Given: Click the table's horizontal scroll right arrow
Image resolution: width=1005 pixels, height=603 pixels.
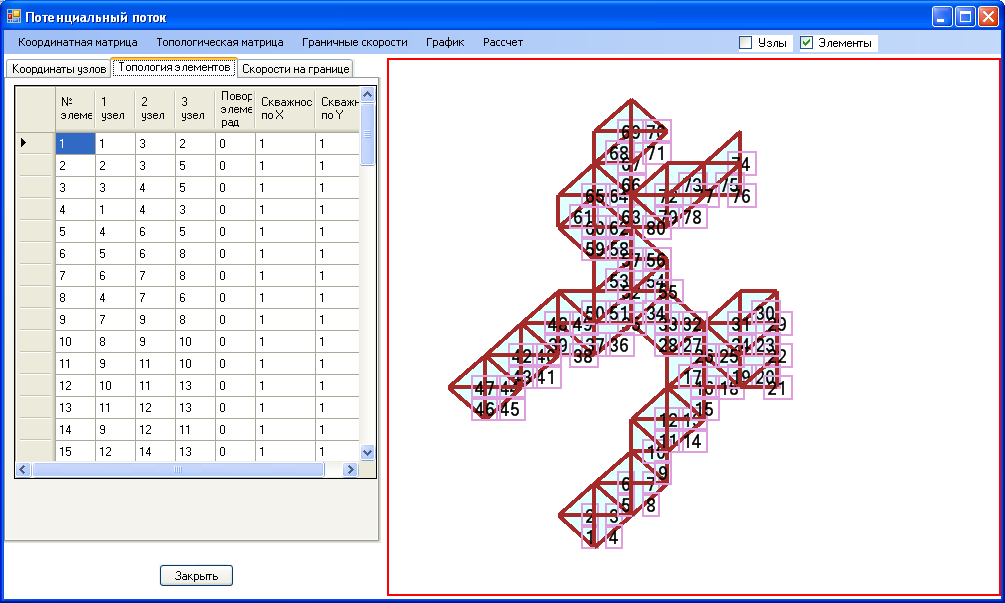Looking at the screenshot, I should [x=350, y=470].
